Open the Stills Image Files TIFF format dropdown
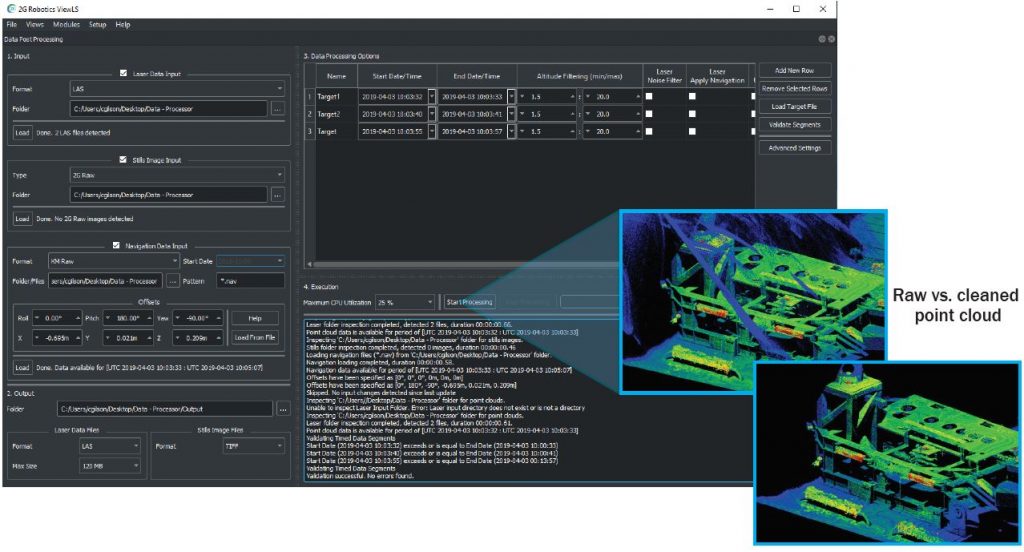1024x552 pixels. click(253, 447)
